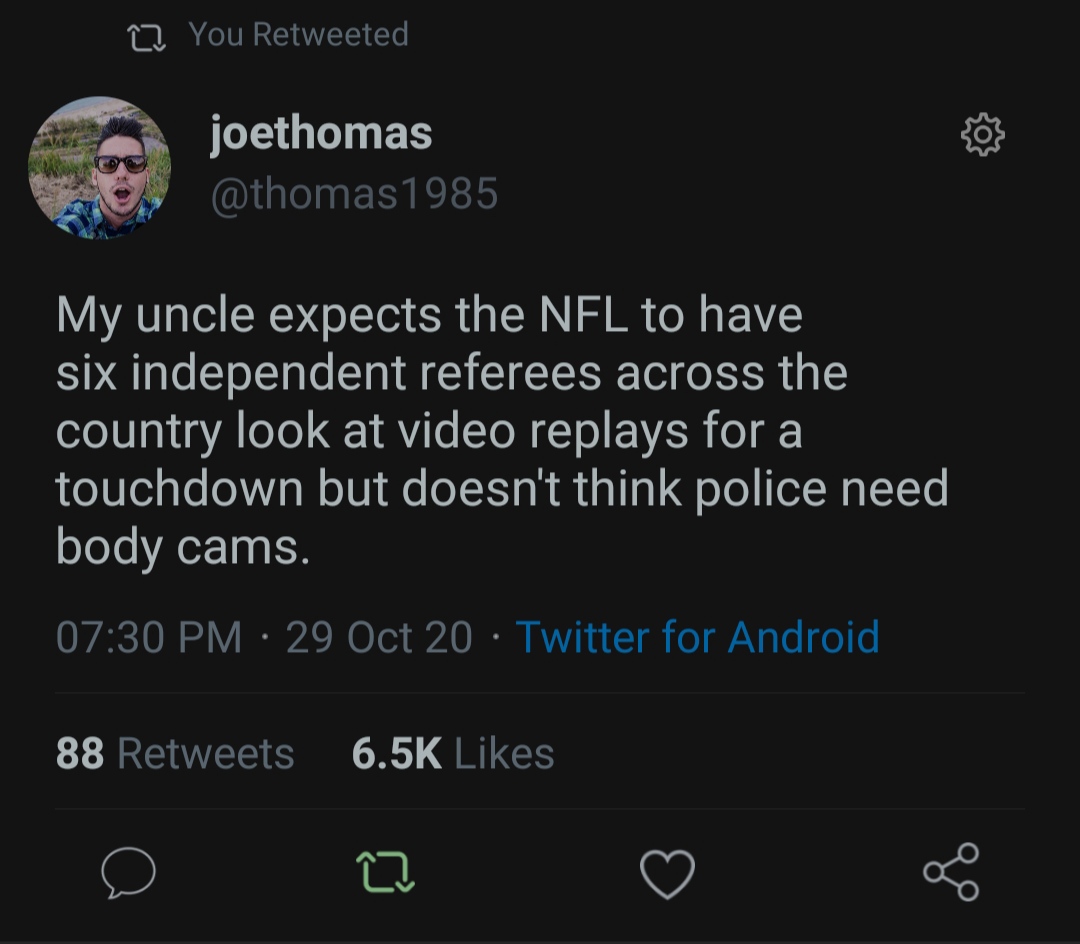View the 6.5K Likes list
This screenshot has height=944, width=1080.
click(452, 753)
